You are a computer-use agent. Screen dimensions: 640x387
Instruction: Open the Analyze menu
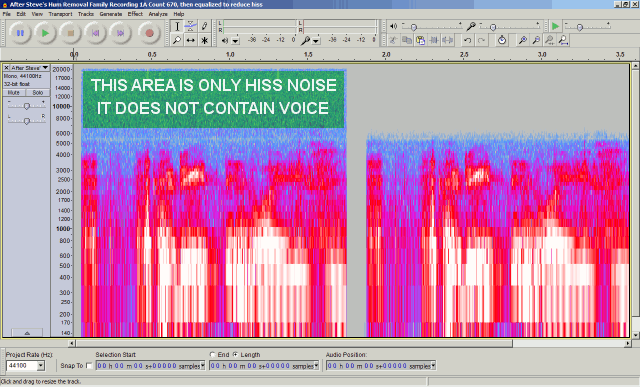[x=158, y=14]
